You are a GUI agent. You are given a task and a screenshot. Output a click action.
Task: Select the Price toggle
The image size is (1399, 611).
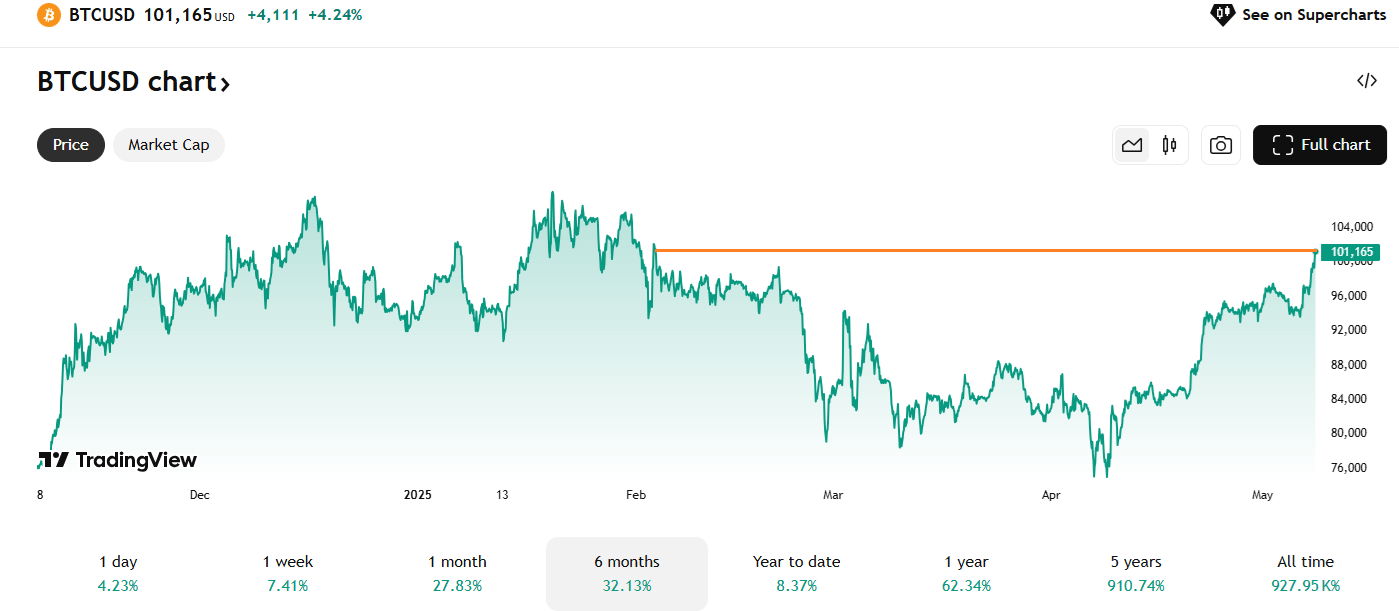[x=71, y=145]
